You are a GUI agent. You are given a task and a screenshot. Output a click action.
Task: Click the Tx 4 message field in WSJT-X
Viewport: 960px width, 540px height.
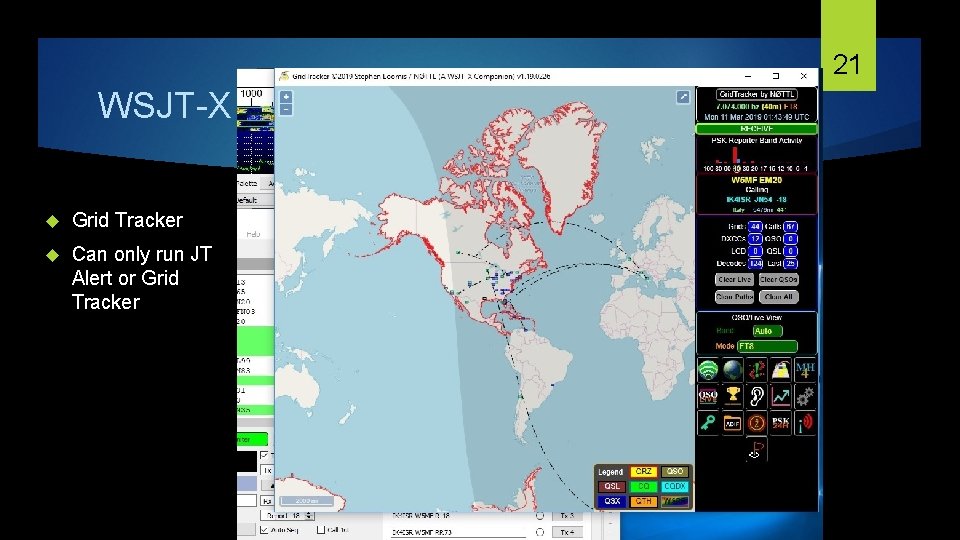tap(458, 532)
